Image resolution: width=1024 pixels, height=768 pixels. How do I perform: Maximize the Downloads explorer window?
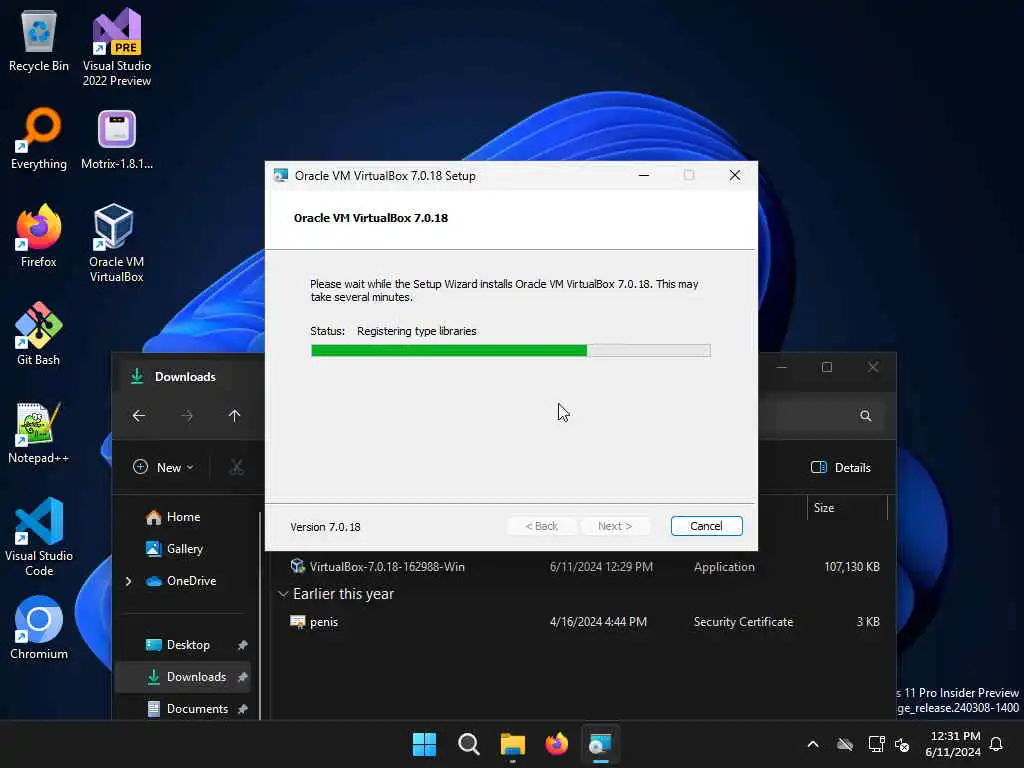[827, 368]
